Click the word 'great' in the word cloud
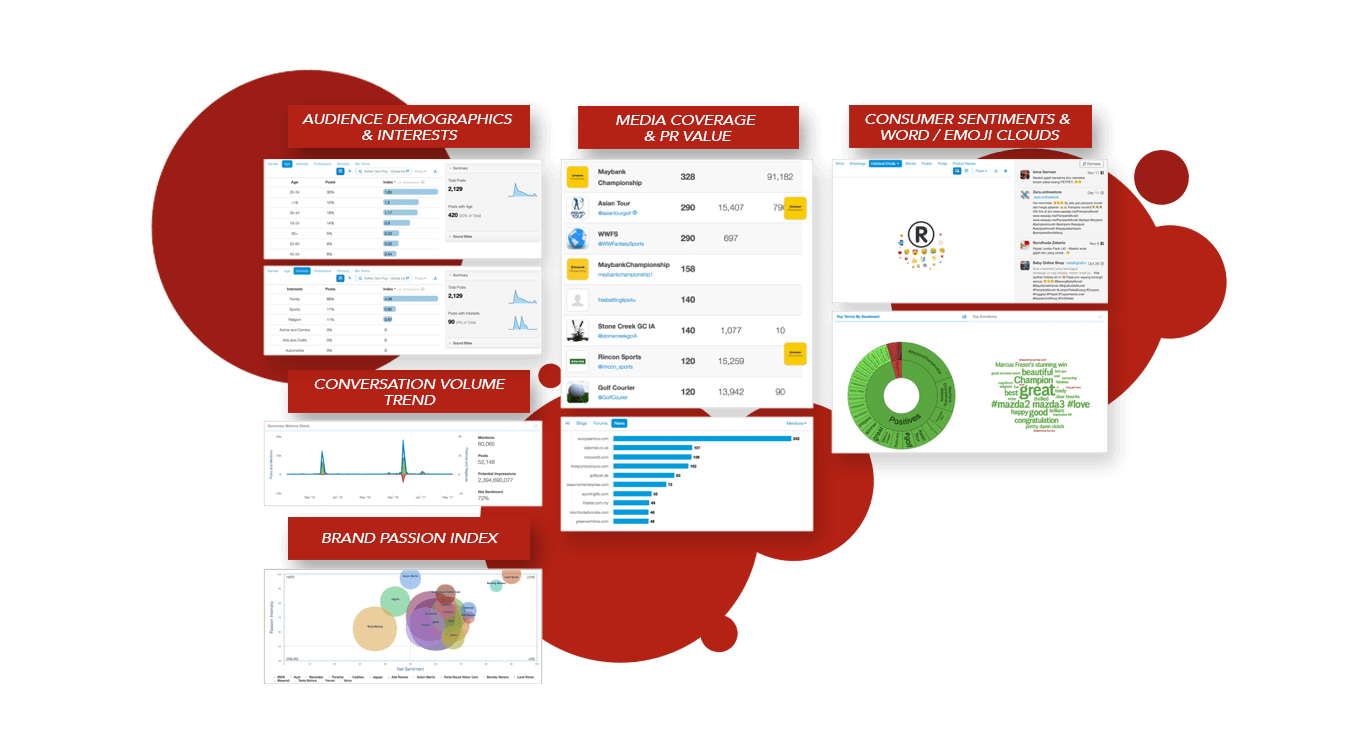Image resolution: width=1372 pixels, height=731 pixels. 1036,391
